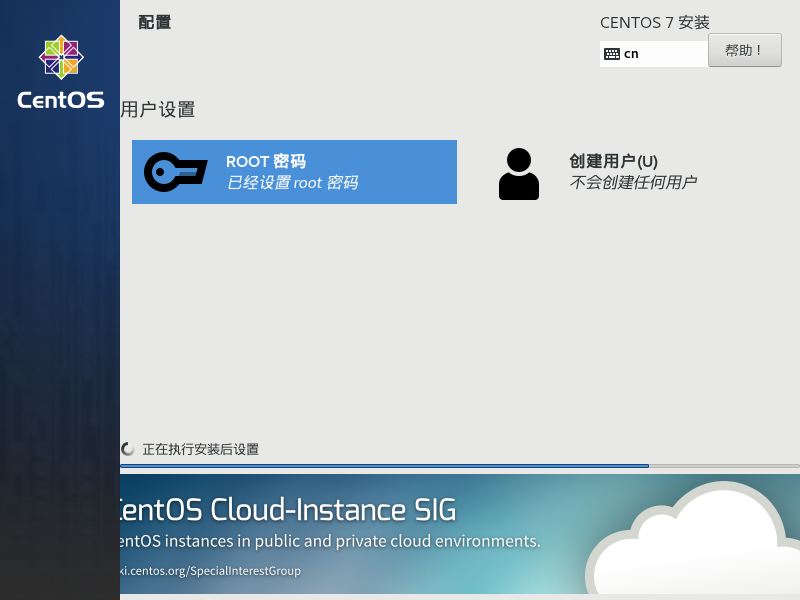Click the spinning progress indicator icon
This screenshot has height=600, width=800.
tap(128, 449)
